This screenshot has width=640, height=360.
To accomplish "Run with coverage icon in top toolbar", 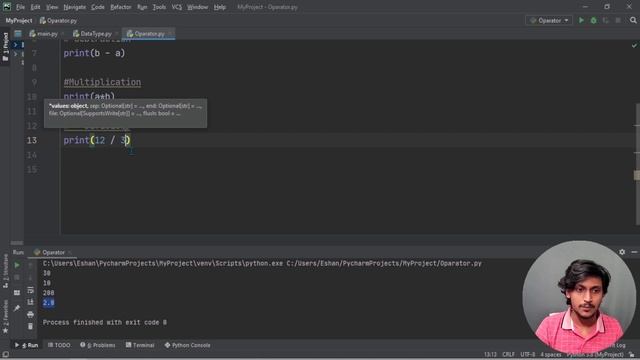I will pos(606,20).
